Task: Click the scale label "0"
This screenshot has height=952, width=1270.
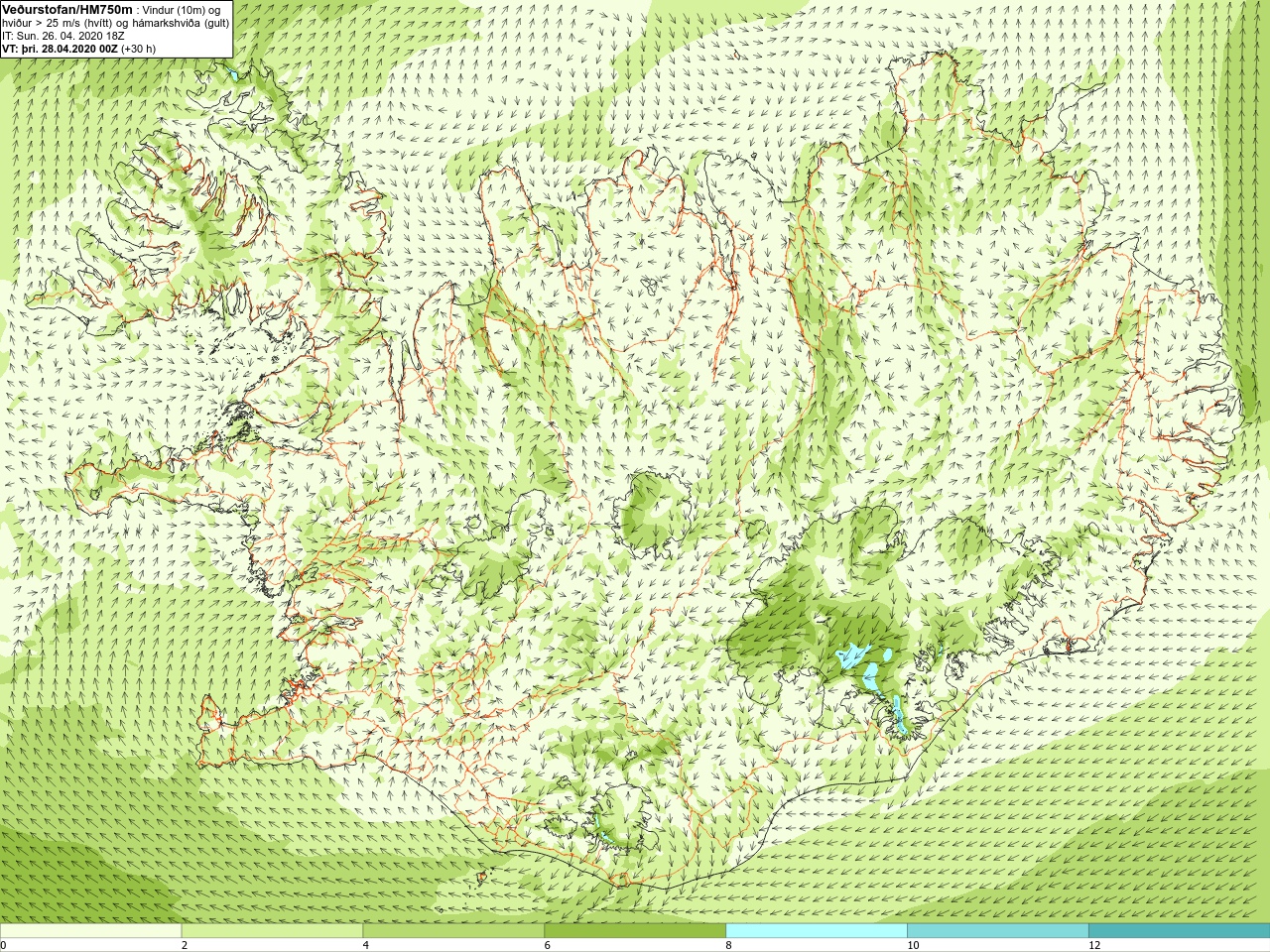Action: pos(4,945)
